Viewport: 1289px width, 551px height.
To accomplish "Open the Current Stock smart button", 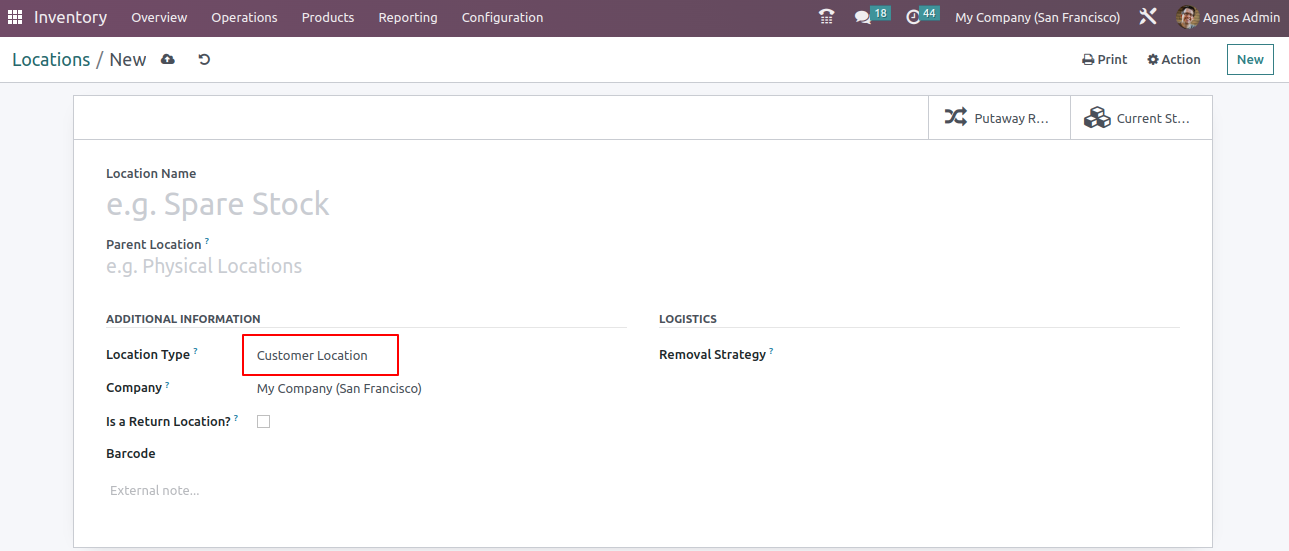I will click(x=1141, y=118).
